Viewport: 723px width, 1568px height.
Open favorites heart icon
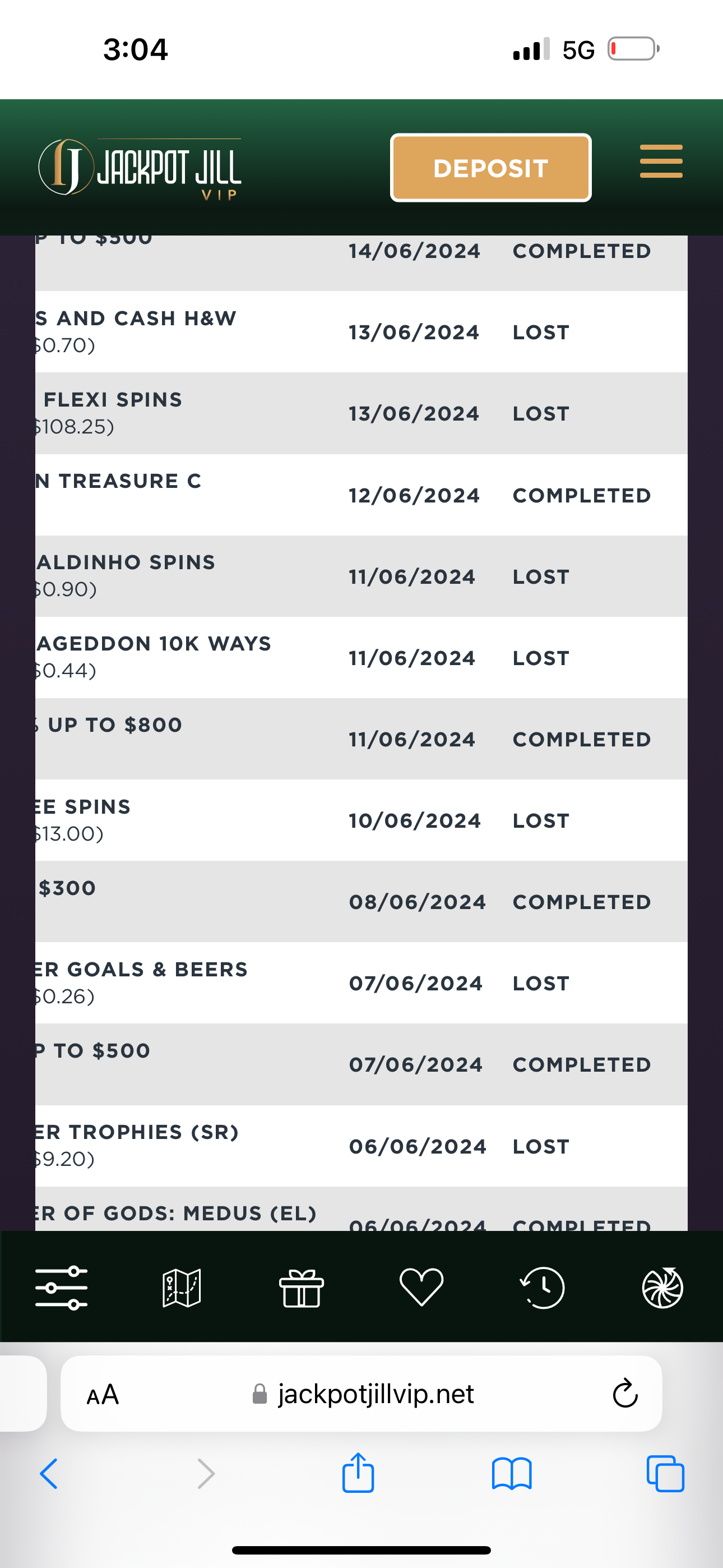(421, 1288)
